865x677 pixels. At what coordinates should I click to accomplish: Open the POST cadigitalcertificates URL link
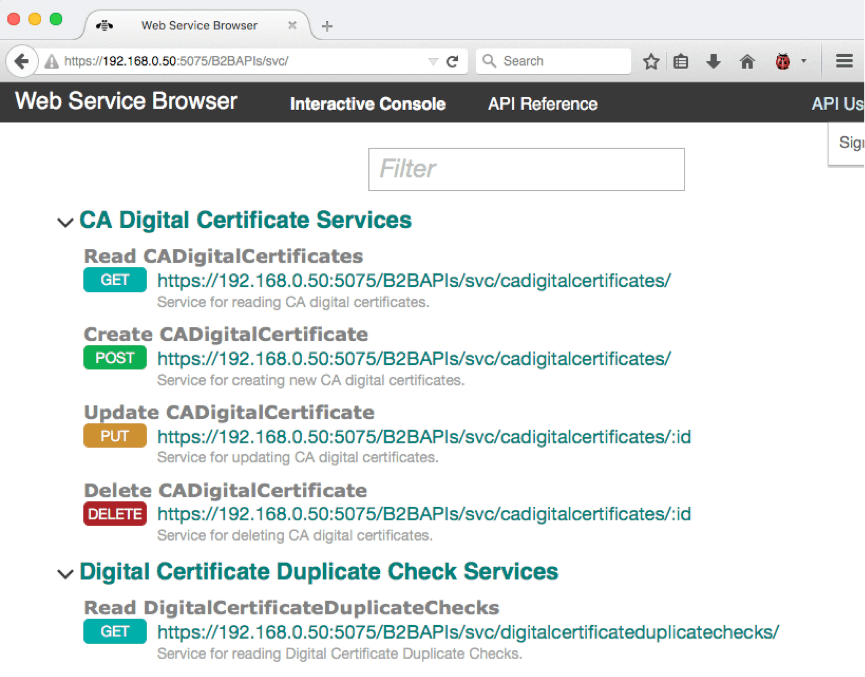414,359
